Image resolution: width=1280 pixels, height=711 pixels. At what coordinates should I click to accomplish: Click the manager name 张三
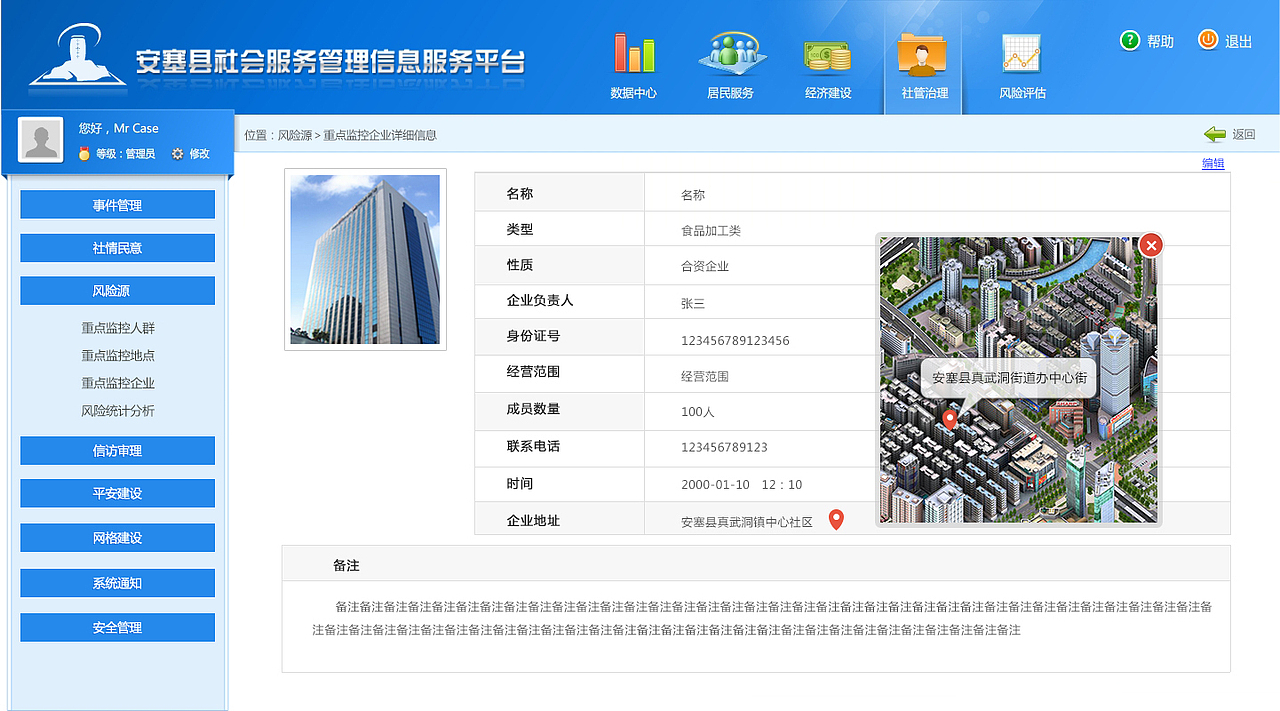693,304
